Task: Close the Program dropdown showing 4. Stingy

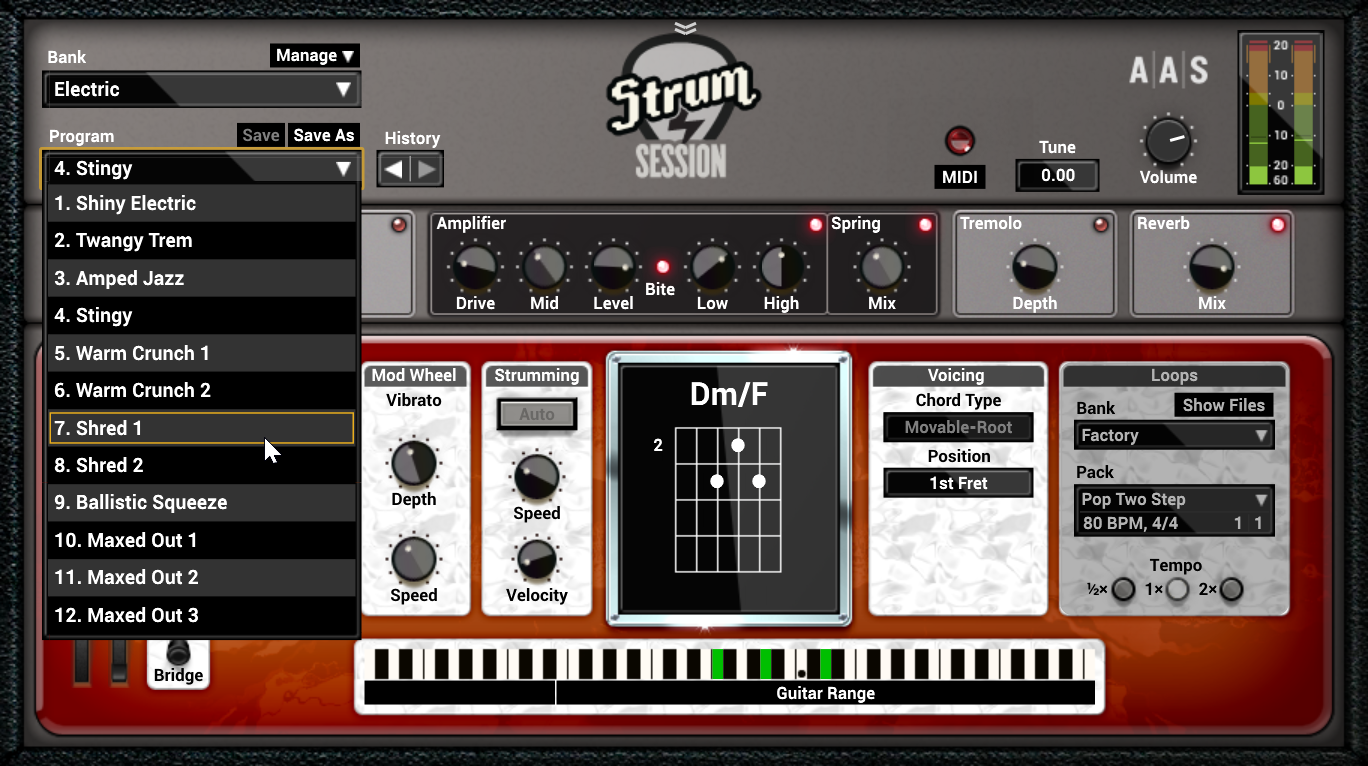Action: (x=202, y=168)
